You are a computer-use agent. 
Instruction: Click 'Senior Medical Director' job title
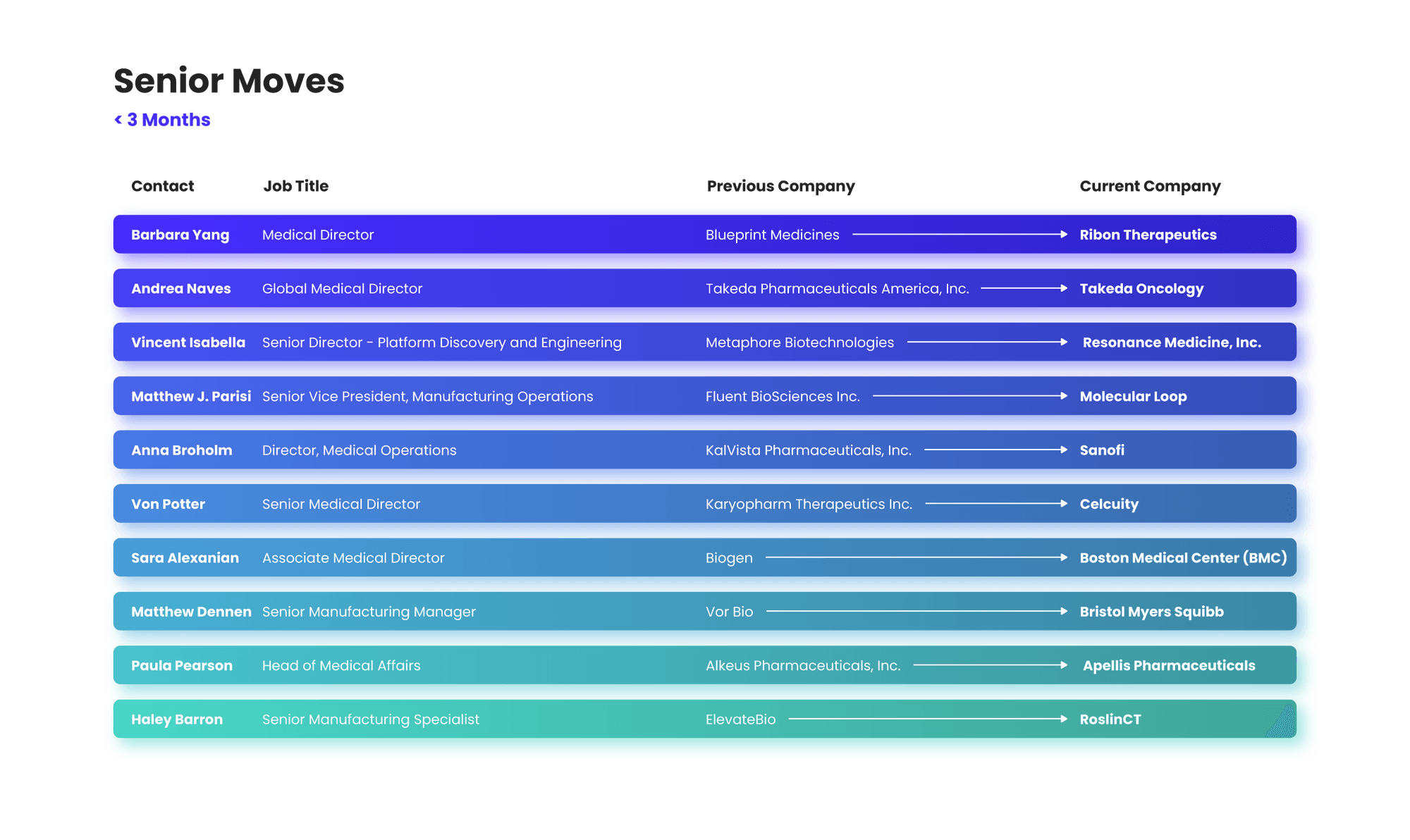[341, 504]
